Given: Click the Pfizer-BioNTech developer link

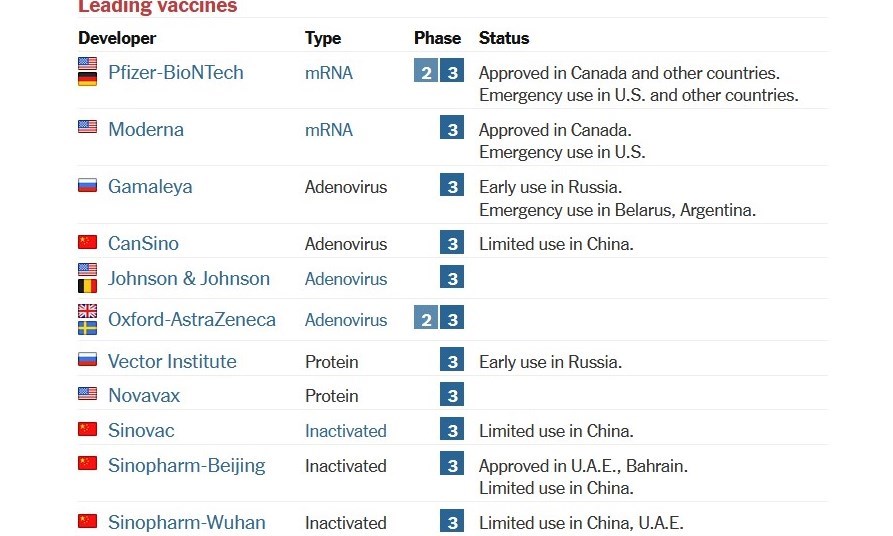Looking at the screenshot, I should click(x=175, y=73).
